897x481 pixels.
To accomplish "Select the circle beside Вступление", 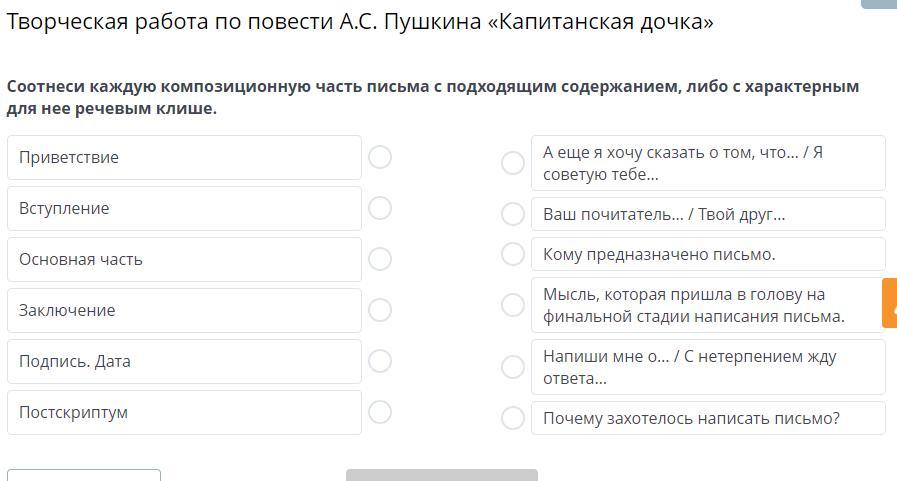I will [x=380, y=208].
